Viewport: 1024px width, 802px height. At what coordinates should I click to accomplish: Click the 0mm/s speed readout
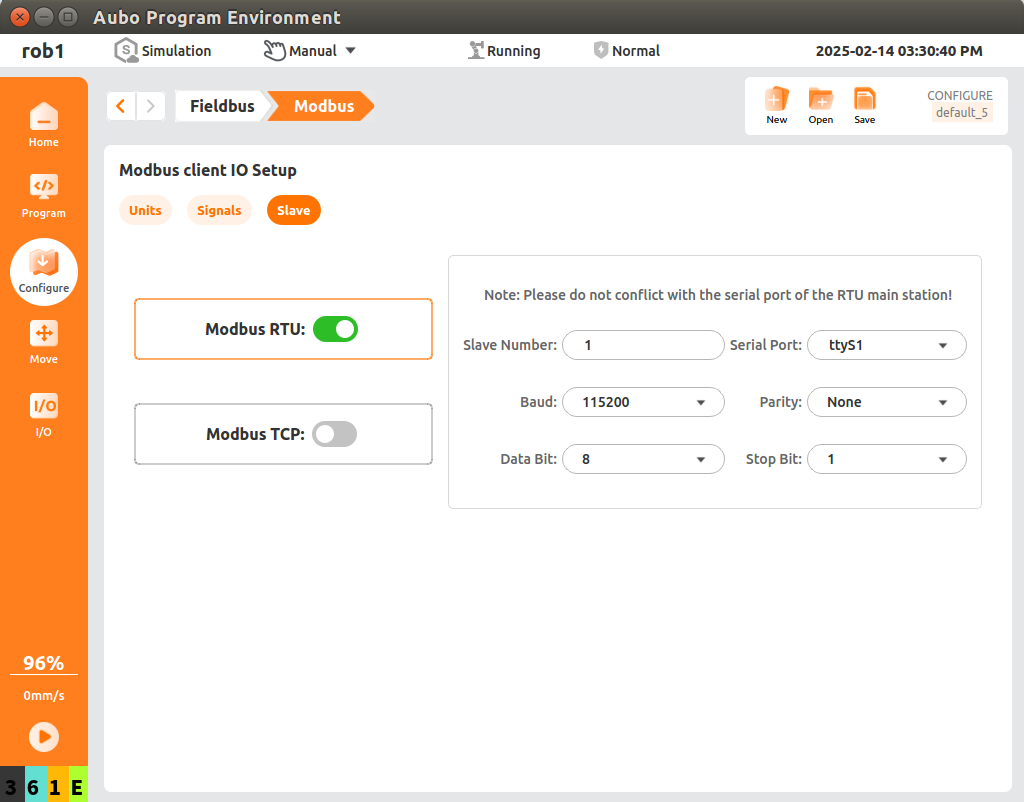point(44,696)
